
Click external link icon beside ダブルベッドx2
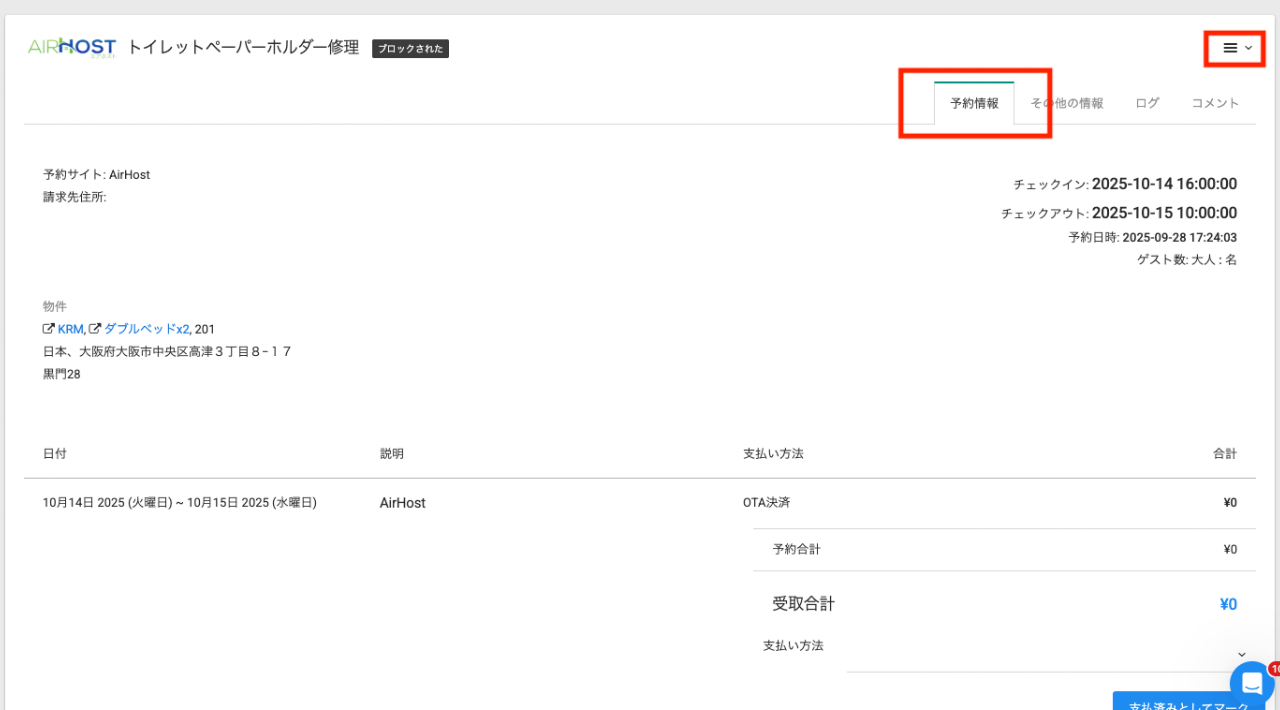95,329
